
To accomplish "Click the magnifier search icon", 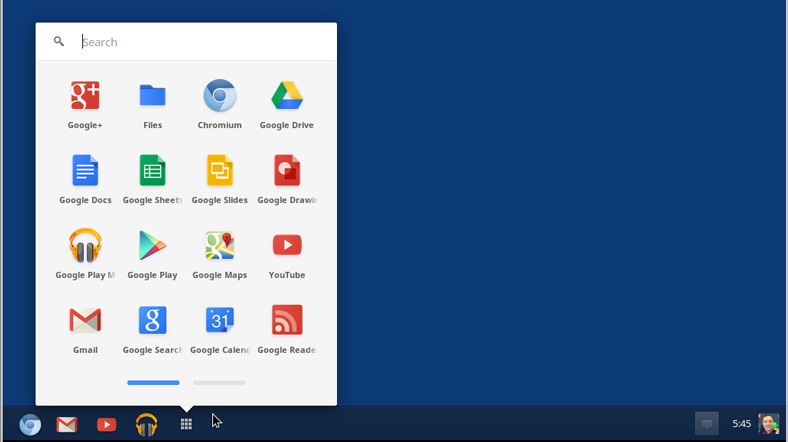I will [x=59, y=42].
